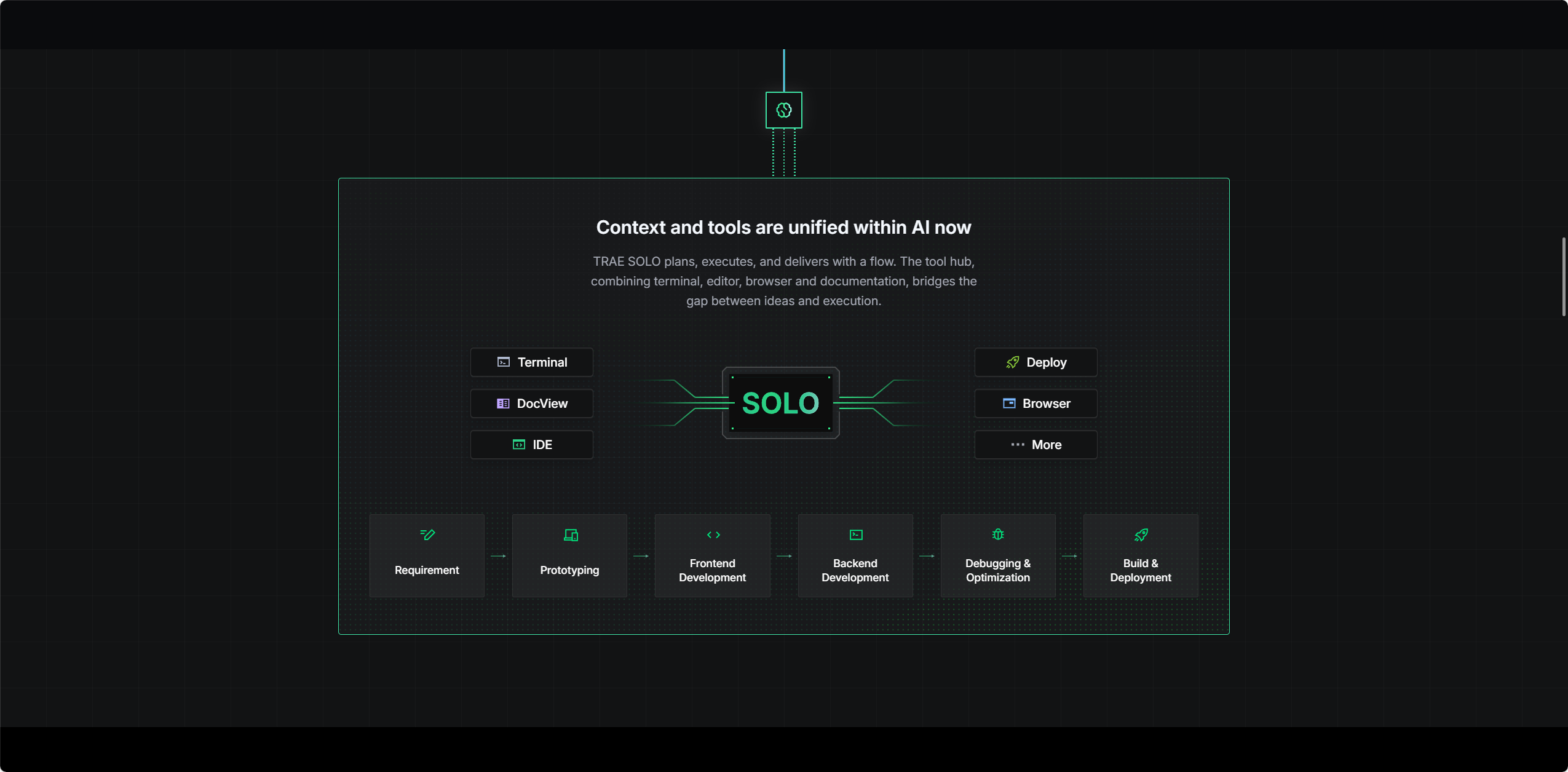Click the Frontend Development code brackets icon
1568x772 pixels.
[x=713, y=535]
